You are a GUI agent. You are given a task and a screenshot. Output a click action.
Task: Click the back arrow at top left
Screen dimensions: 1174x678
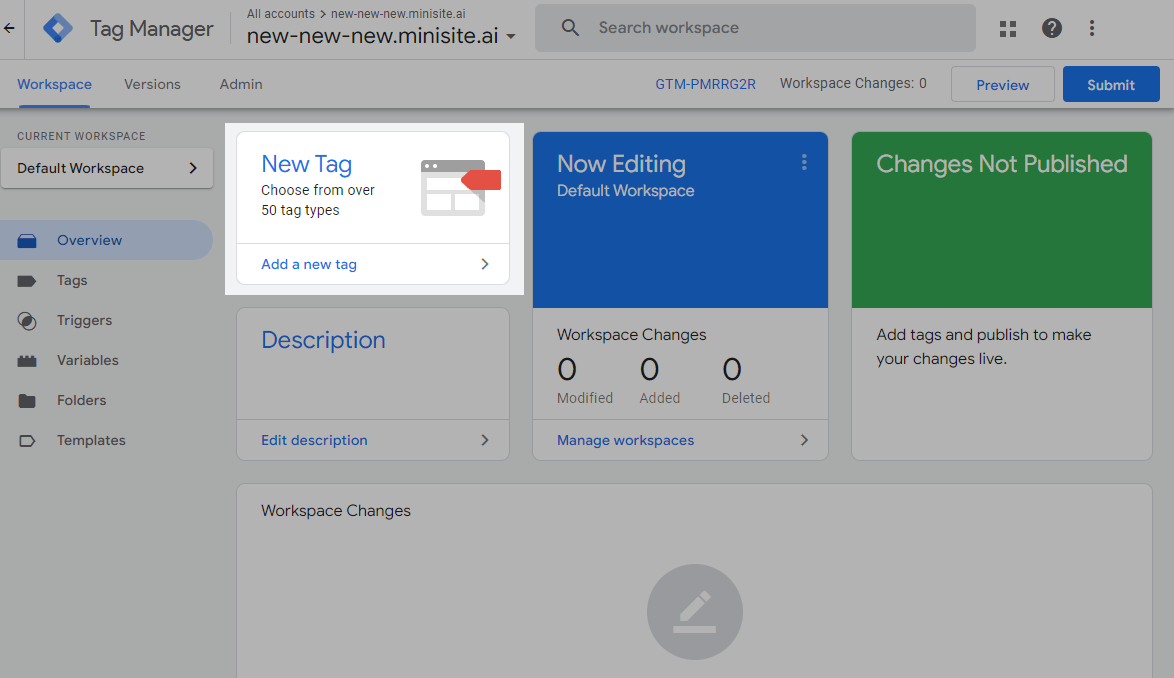(11, 28)
